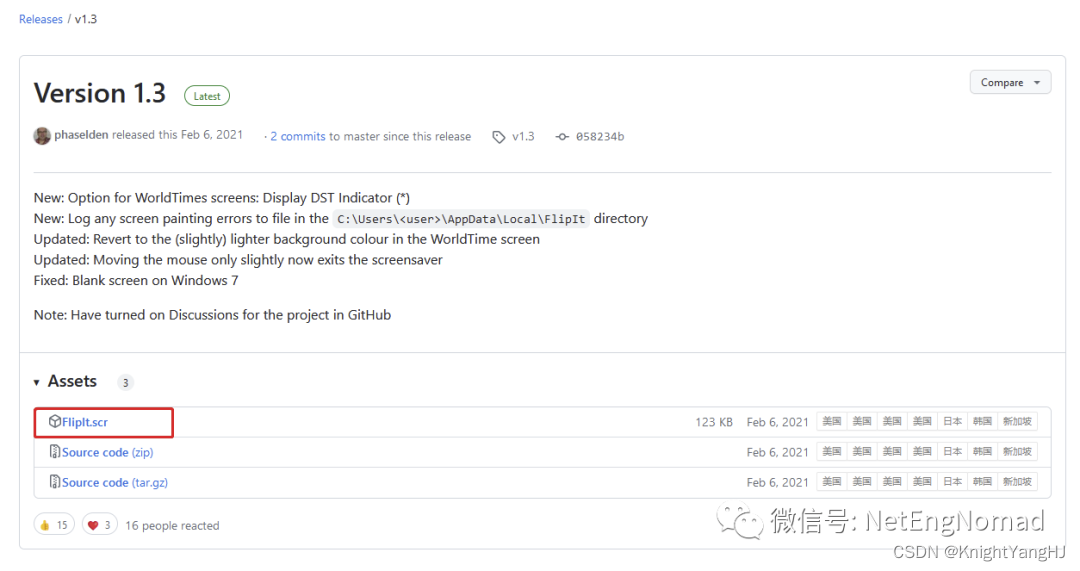The height and width of the screenshot is (571, 1080).
Task: Open commit 058234b
Action: pos(600,136)
